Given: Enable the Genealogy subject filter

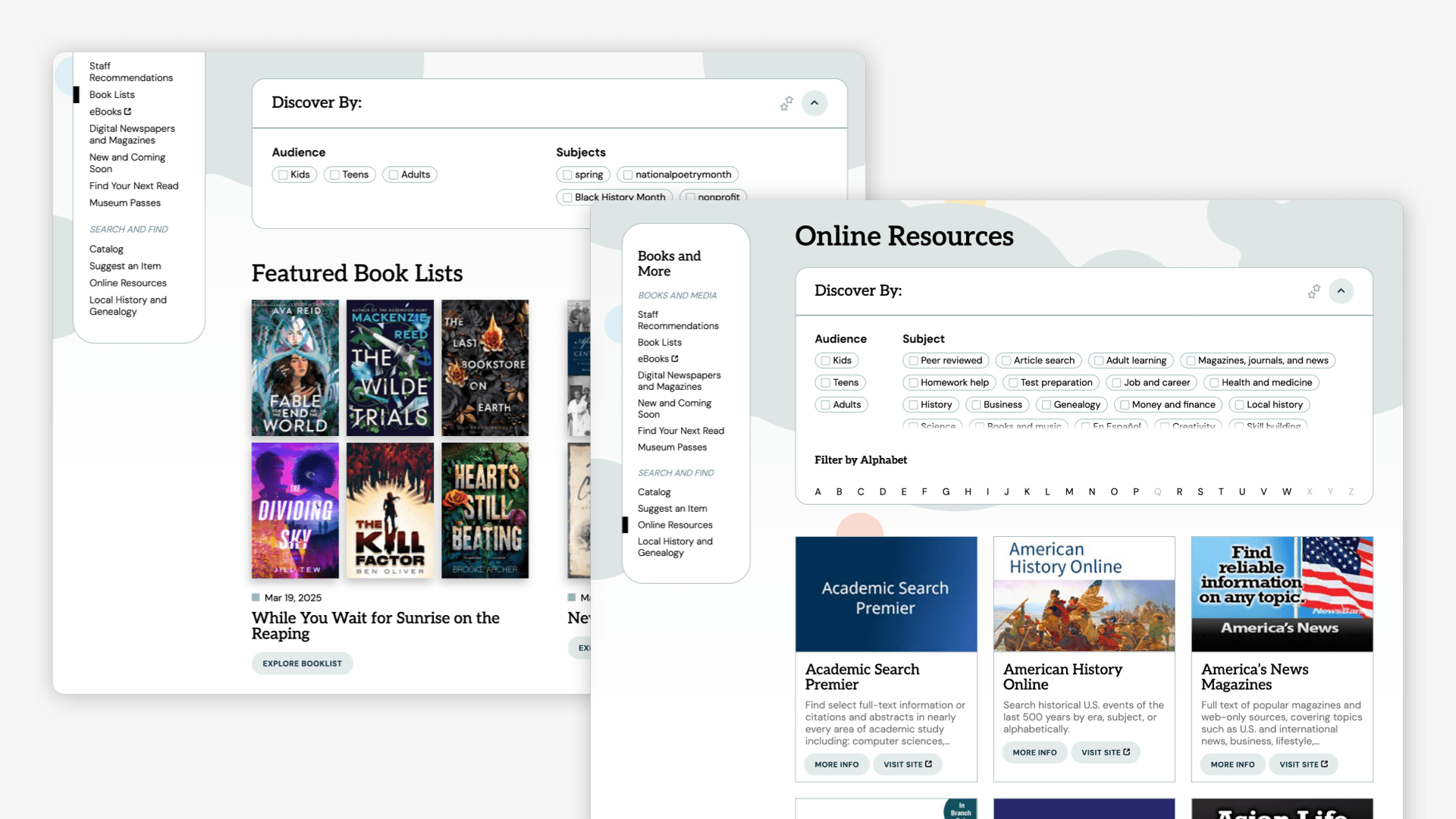Looking at the screenshot, I should [x=1046, y=405].
